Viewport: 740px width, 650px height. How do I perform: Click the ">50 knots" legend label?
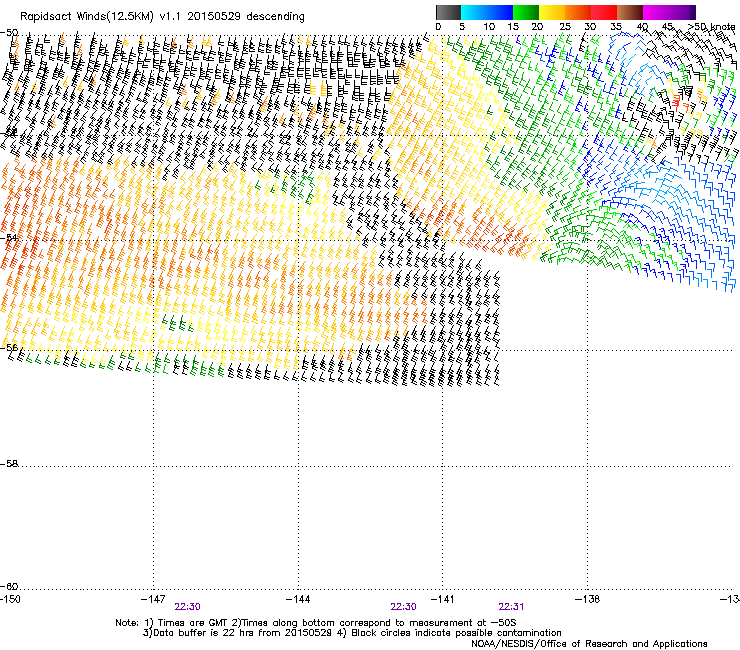coord(711,27)
